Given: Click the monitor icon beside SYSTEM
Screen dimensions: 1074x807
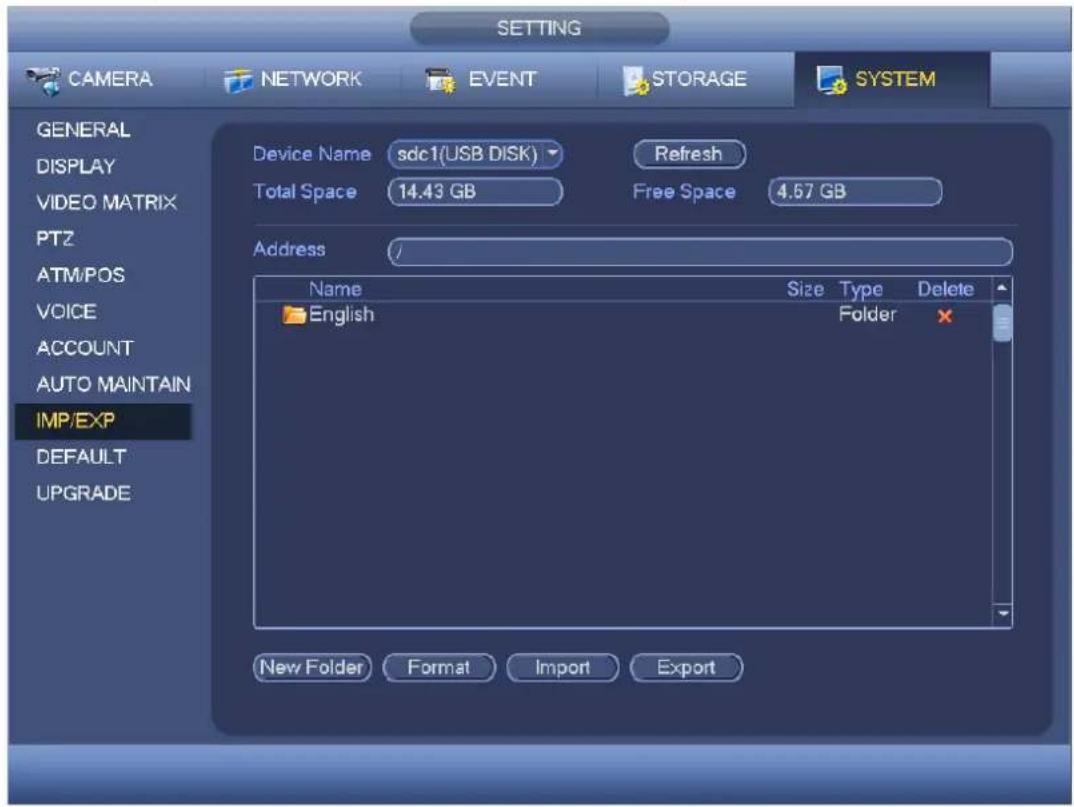Looking at the screenshot, I should click(831, 80).
